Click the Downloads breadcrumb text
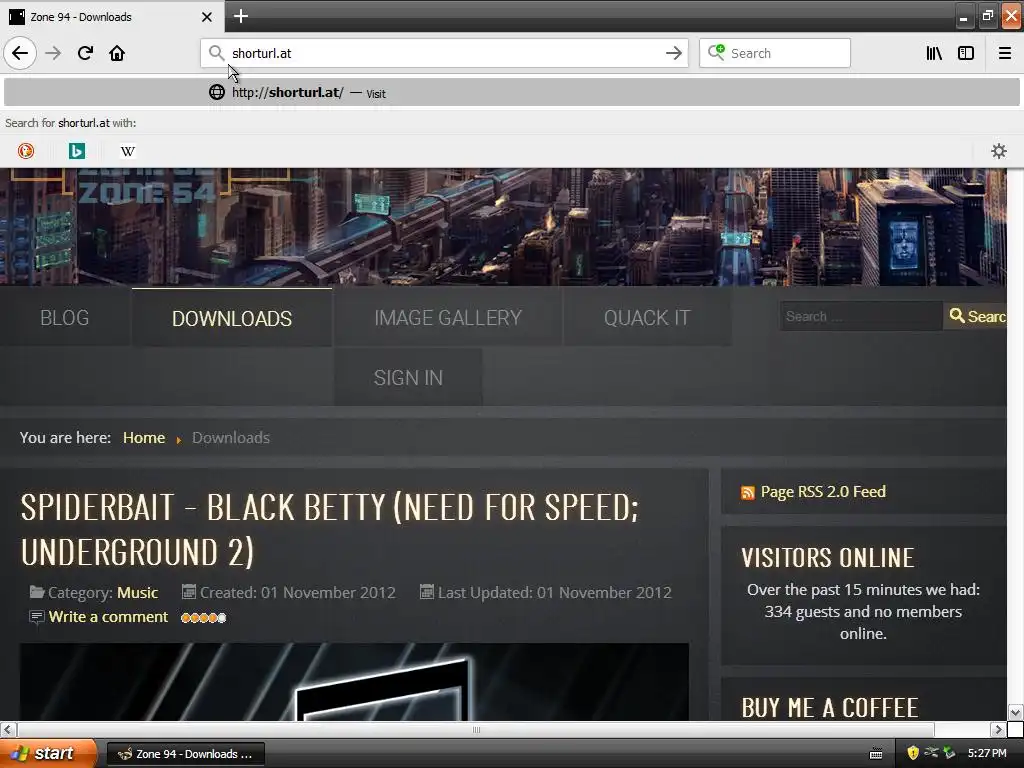This screenshot has width=1024, height=768. pos(231,438)
